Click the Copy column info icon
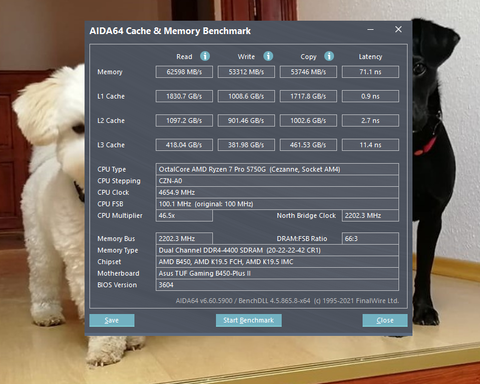Image resolution: width=480 pixels, height=384 pixels. click(x=329, y=56)
